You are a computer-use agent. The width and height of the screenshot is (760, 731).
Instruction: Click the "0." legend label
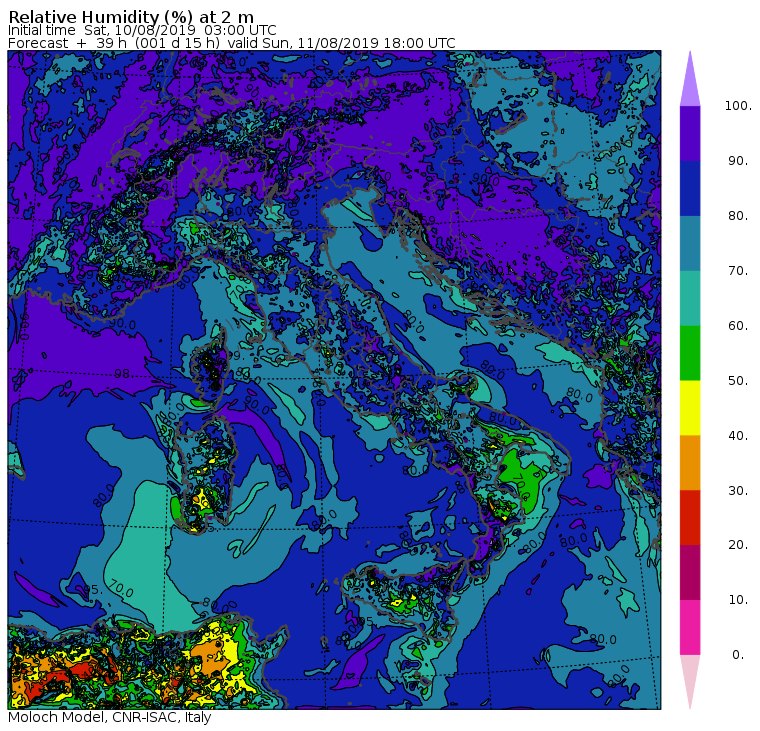click(738, 654)
